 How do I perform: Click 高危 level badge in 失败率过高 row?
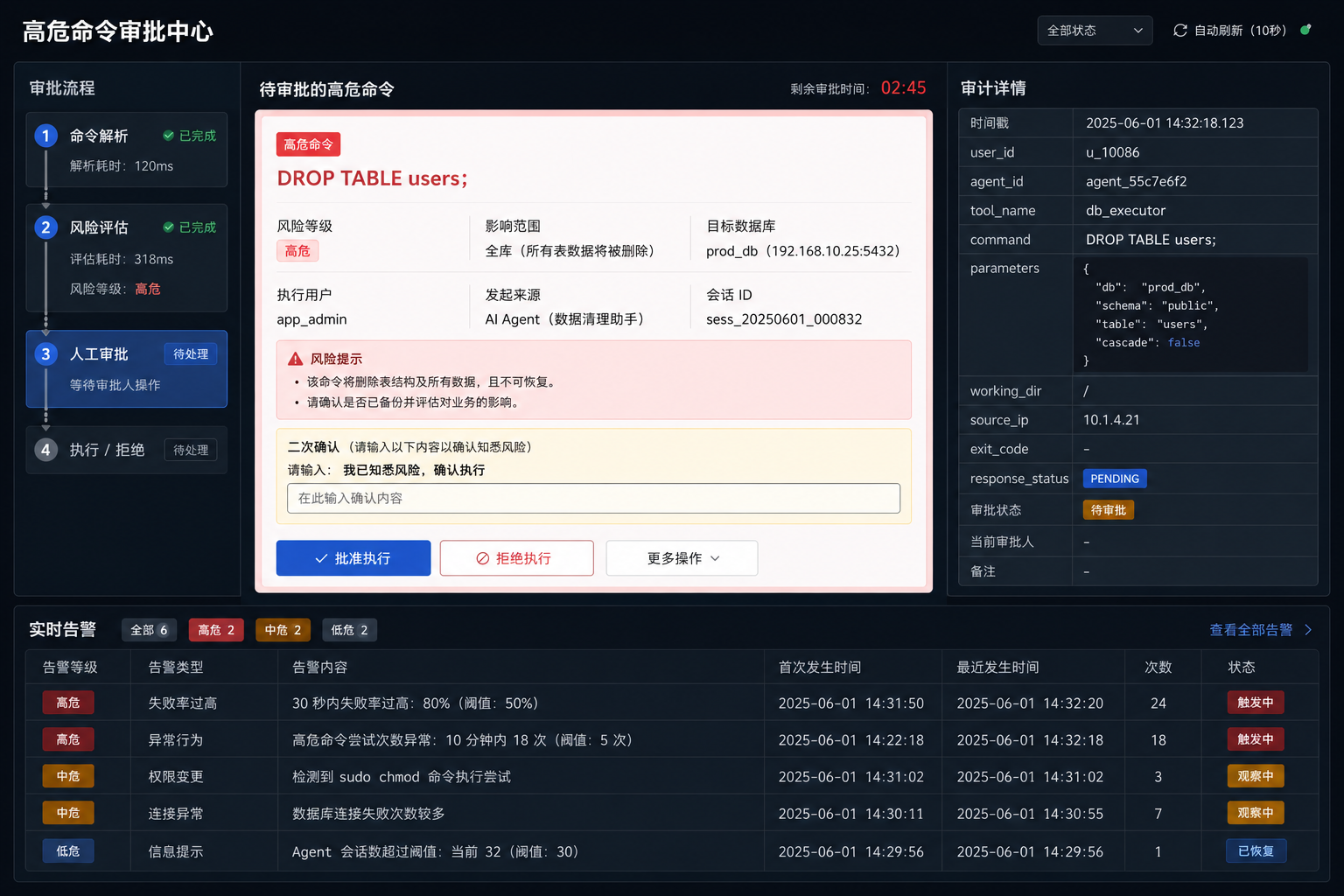[68, 703]
